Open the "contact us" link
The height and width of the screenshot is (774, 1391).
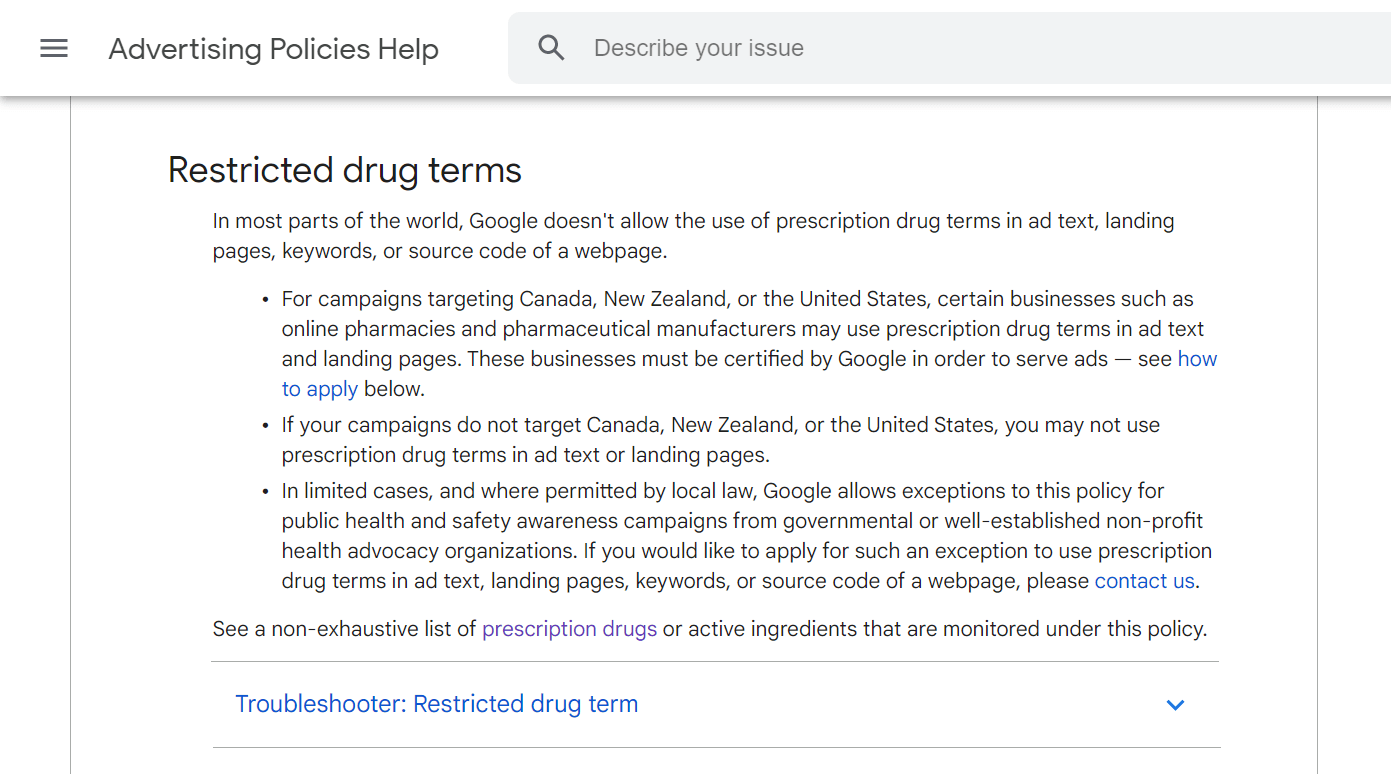pos(1144,581)
